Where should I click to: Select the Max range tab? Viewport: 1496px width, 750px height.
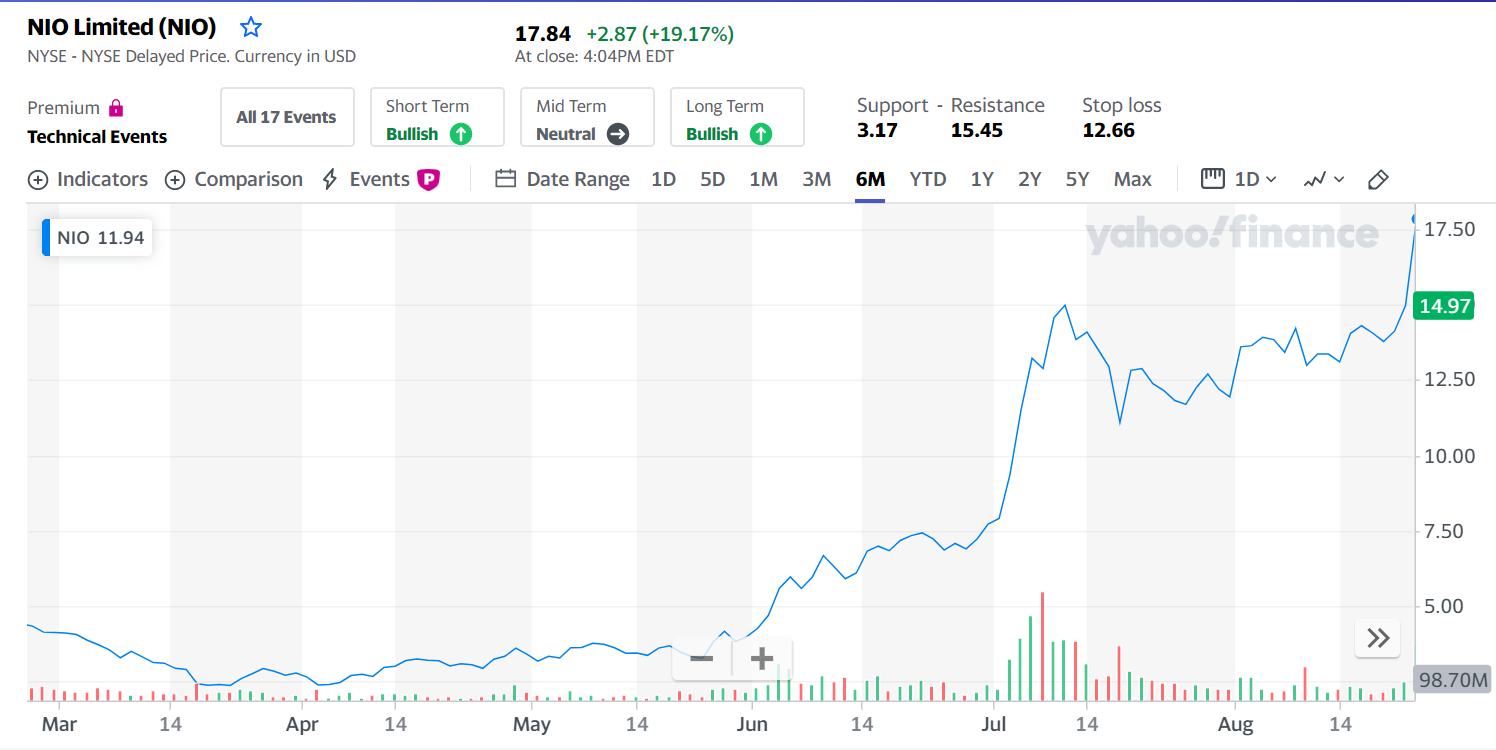pos(1133,180)
